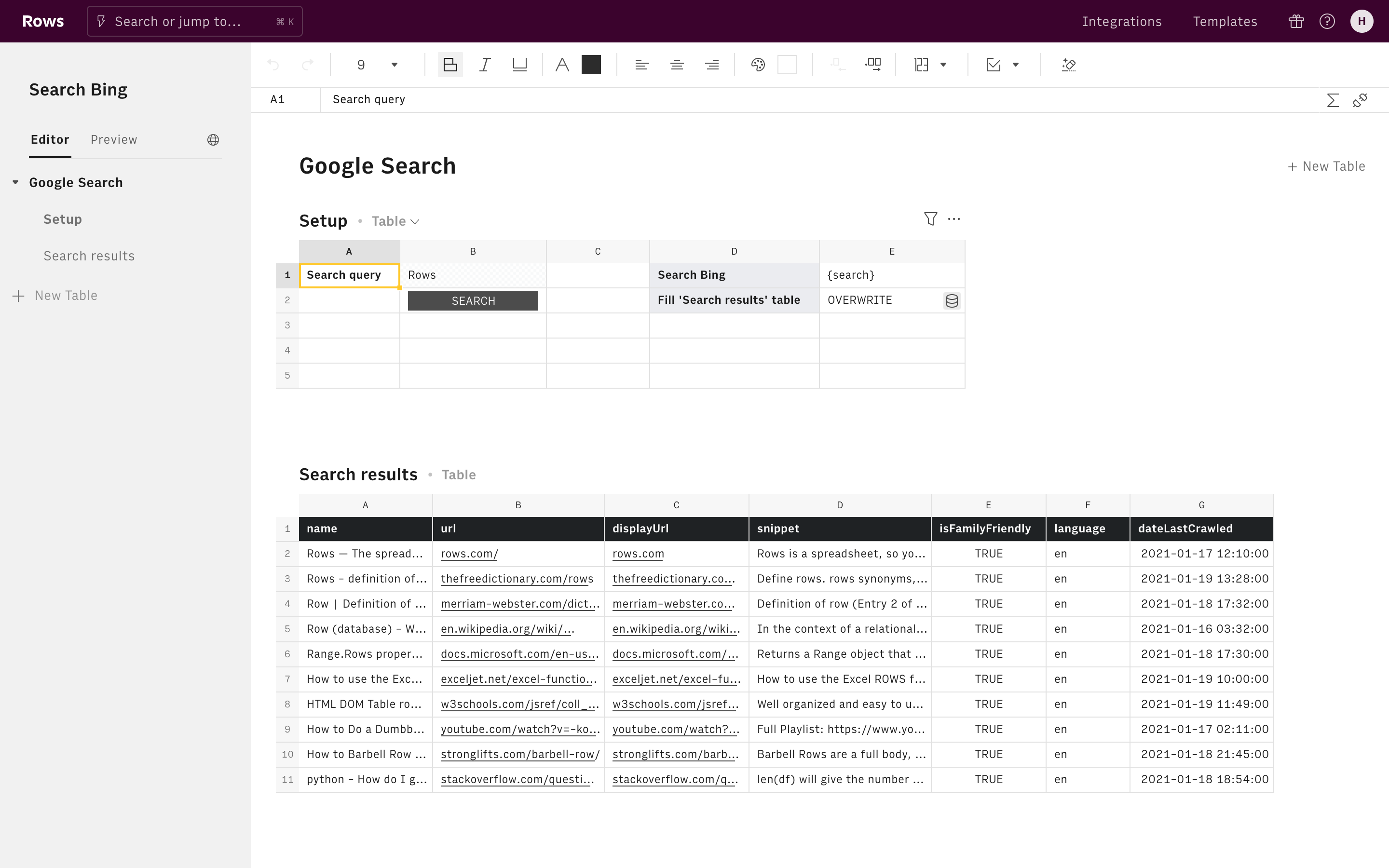Screen dimensions: 1389x868
Task: Toggle underline text formatting
Action: pos(519,65)
